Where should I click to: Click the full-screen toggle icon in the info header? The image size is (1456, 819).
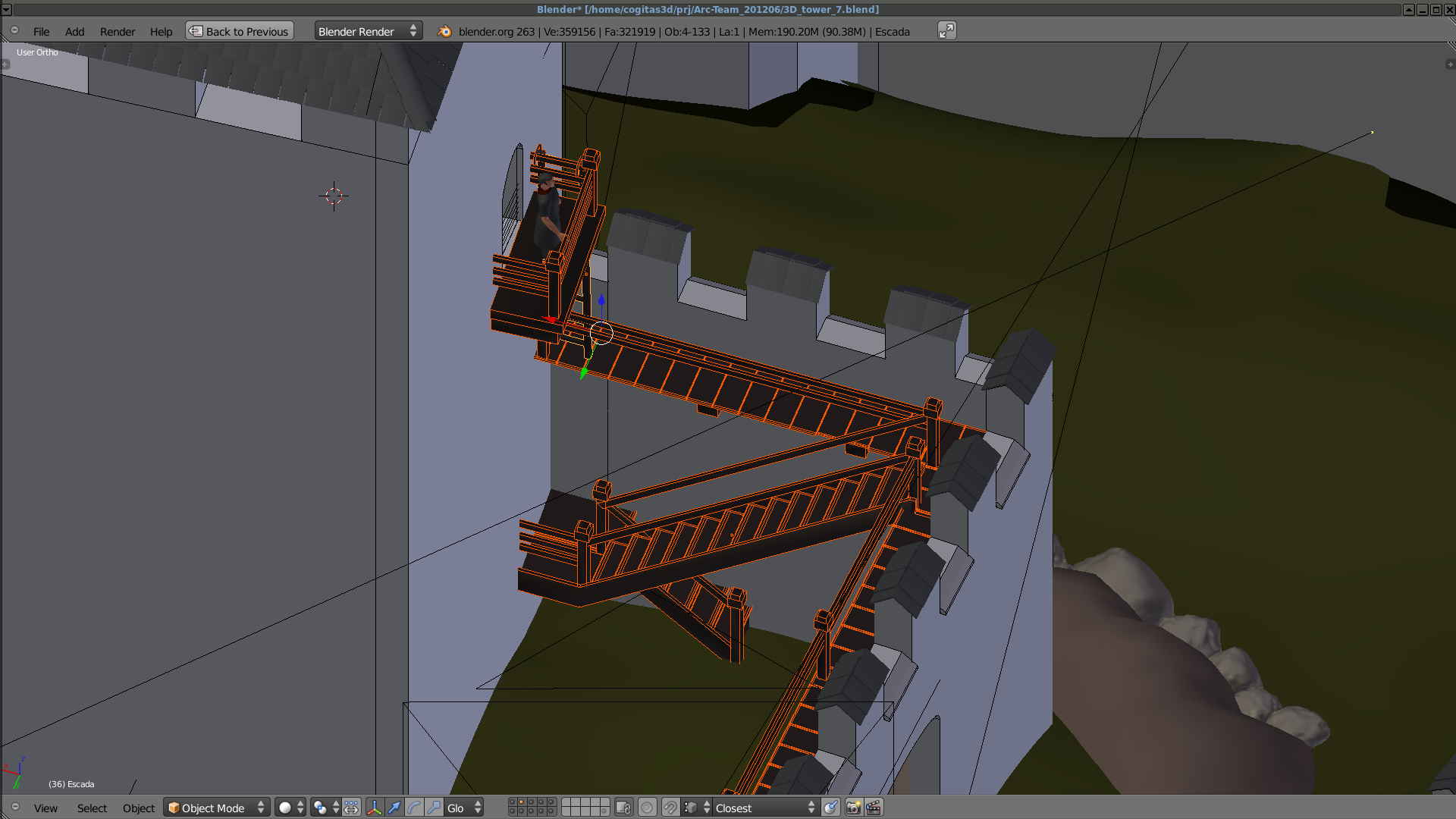(x=946, y=31)
